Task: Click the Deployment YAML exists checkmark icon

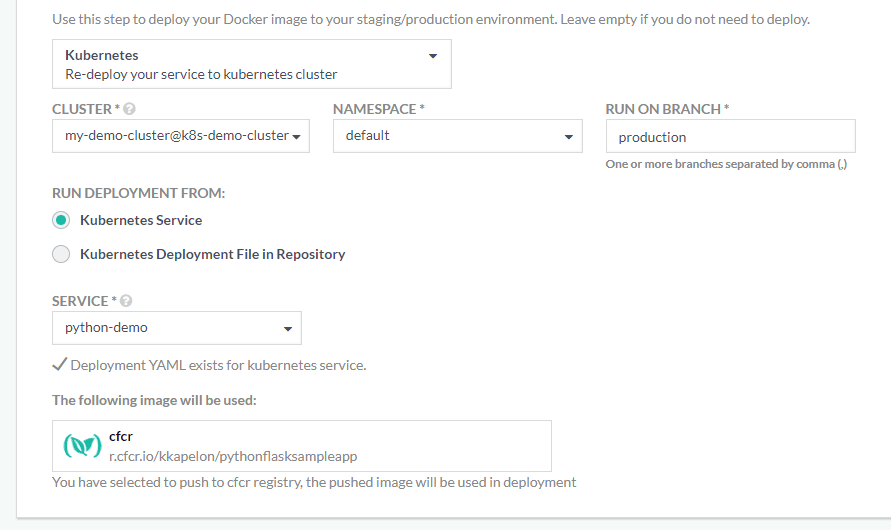Action: click(x=59, y=365)
